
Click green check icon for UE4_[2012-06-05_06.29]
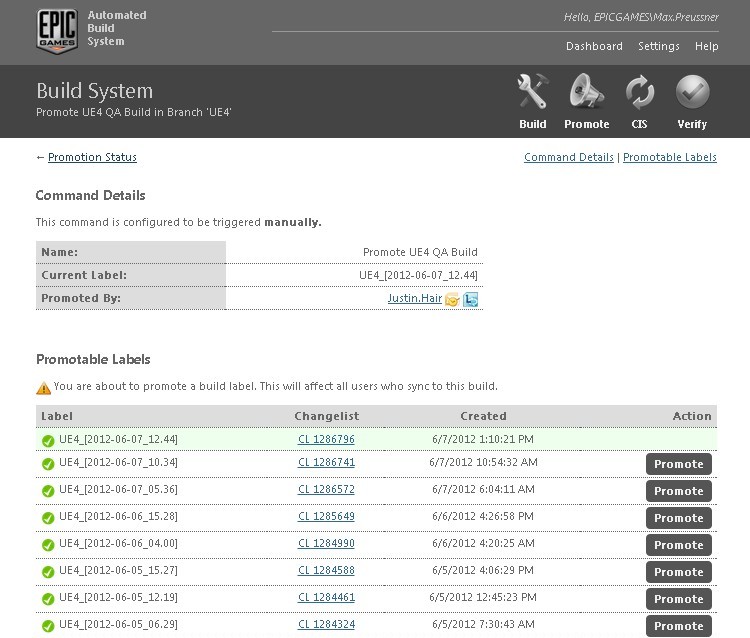coord(48,626)
